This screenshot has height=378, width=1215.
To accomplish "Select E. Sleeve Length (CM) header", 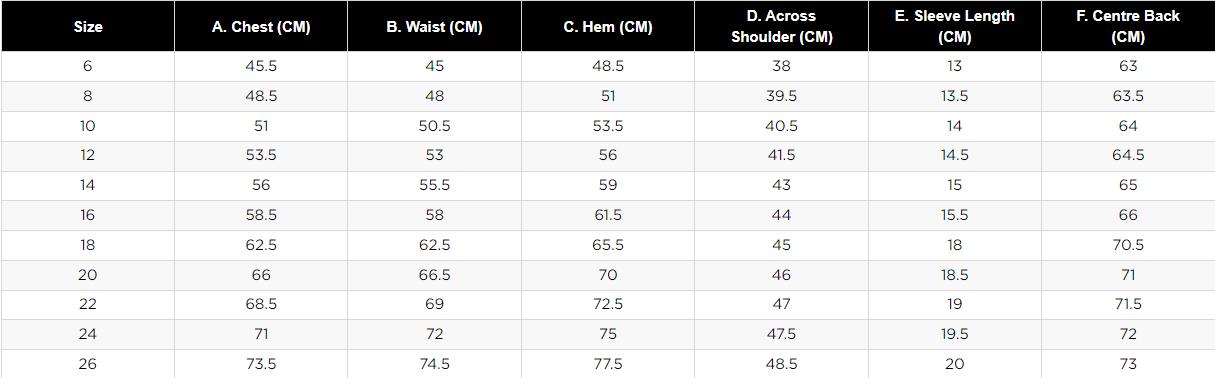I will click(954, 27).
